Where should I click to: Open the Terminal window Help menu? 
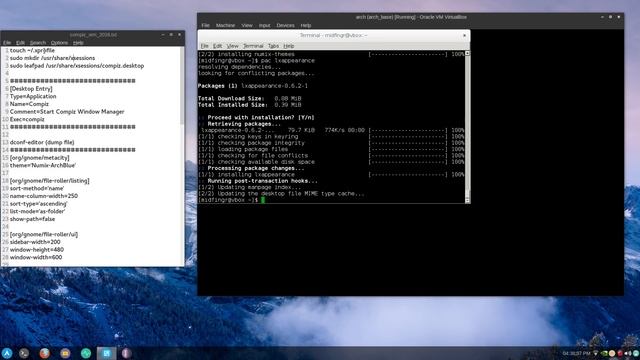289,46
